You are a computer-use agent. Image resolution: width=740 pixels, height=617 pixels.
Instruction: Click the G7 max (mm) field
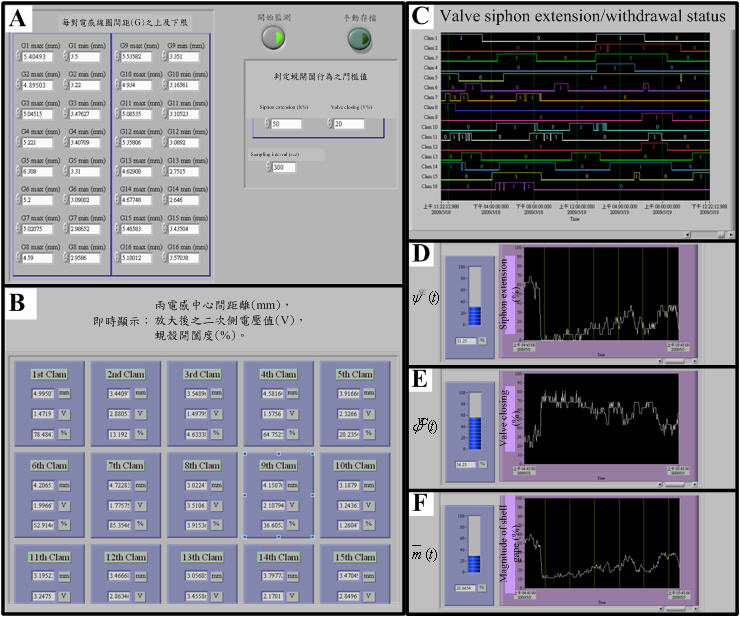click(38, 229)
